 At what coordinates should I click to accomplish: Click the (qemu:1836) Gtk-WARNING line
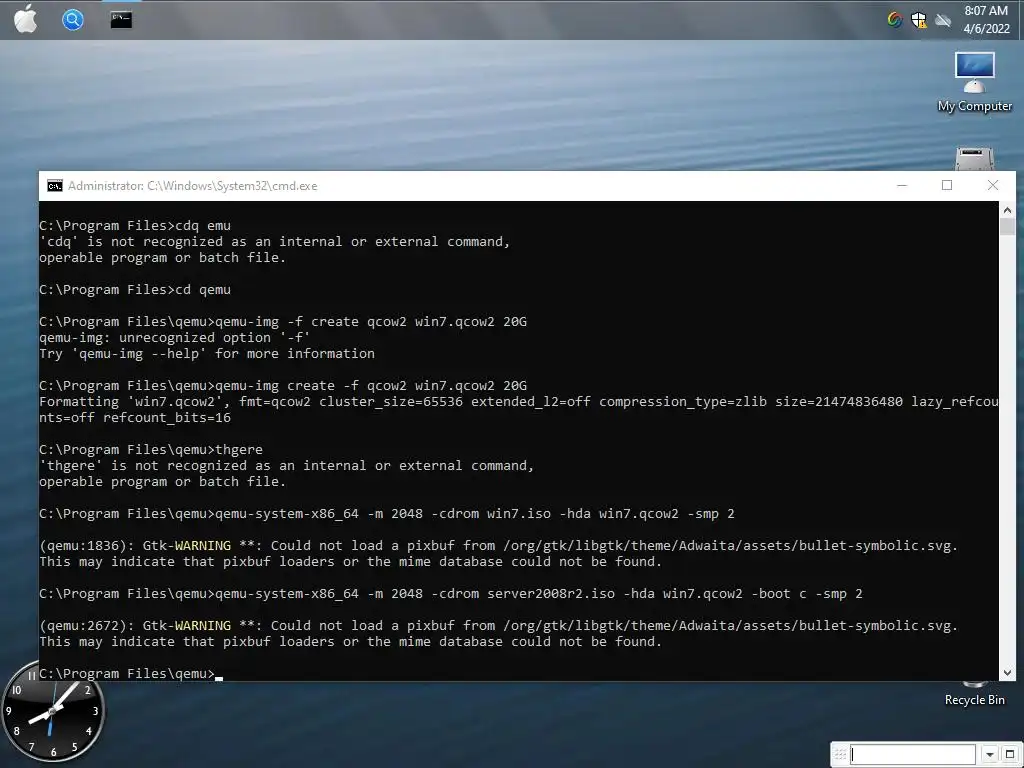498,545
